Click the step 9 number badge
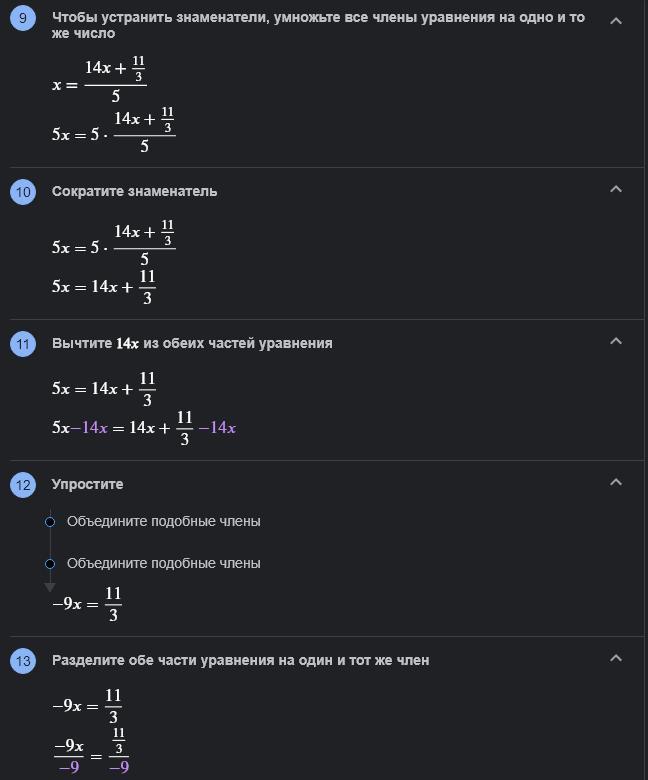 (23, 18)
